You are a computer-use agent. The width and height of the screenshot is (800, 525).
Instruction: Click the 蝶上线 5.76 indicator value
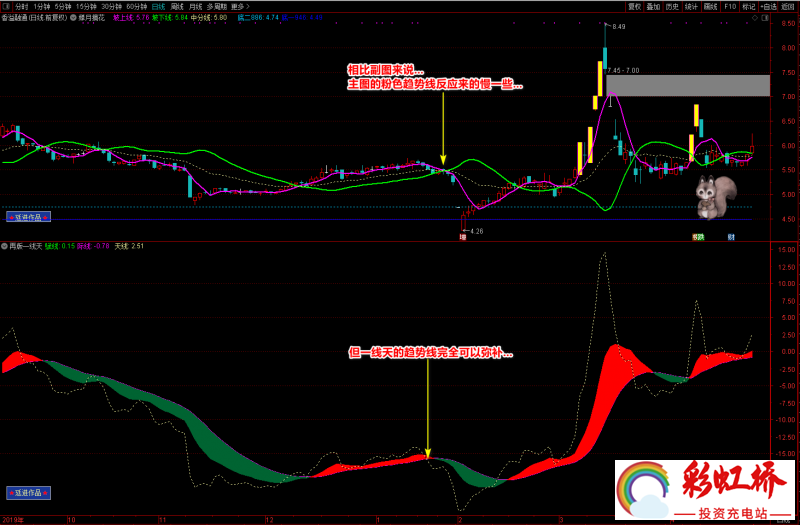coord(131,18)
